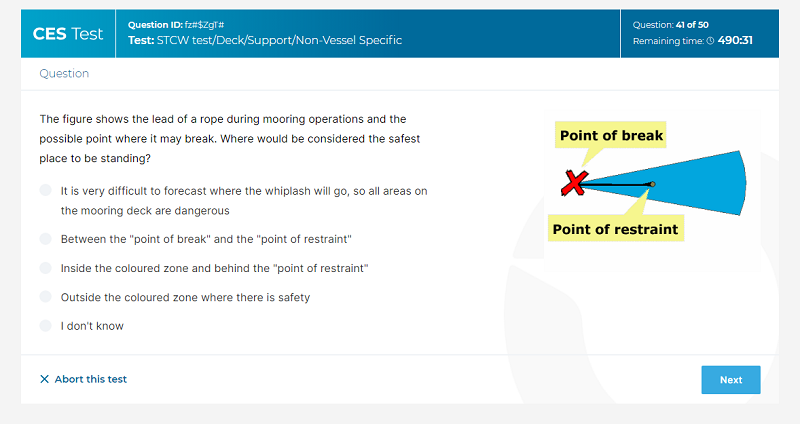Click the 'Point of restraint' yellow label

615,229
